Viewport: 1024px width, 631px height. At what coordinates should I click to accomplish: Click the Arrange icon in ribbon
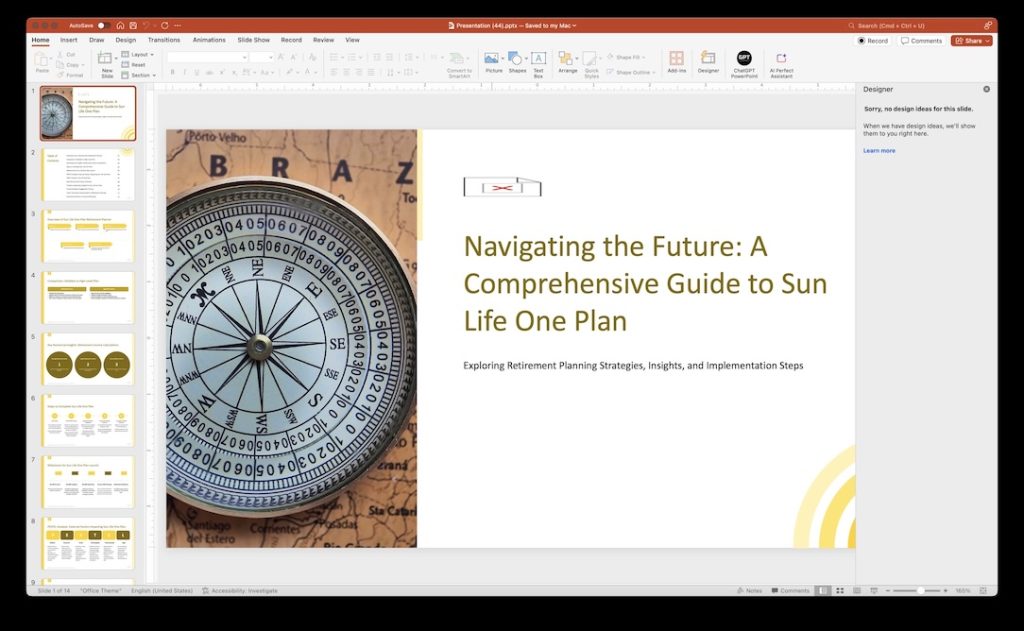(x=568, y=62)
